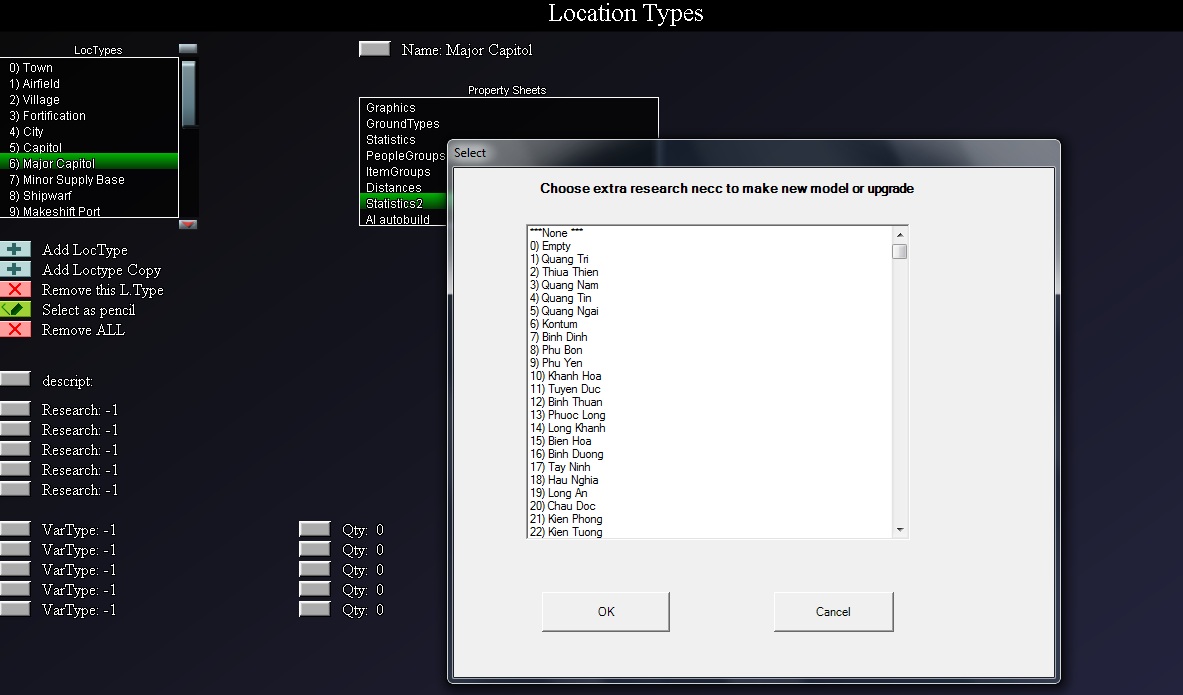Image resolution: width=1183 pixels, height=695 pixels.
Task: Click the red X for Remove this L.Type
Action: click(15, 289)
